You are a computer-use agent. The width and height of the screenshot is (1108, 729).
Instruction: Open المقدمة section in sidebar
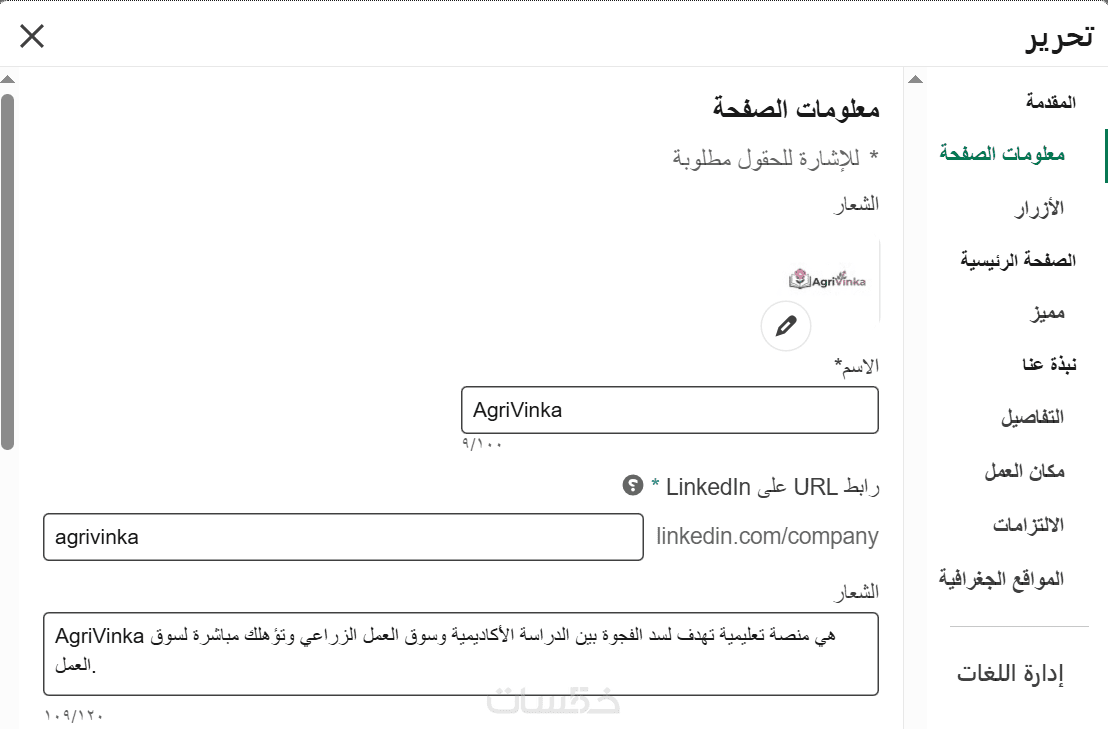tap(1051, 102)
